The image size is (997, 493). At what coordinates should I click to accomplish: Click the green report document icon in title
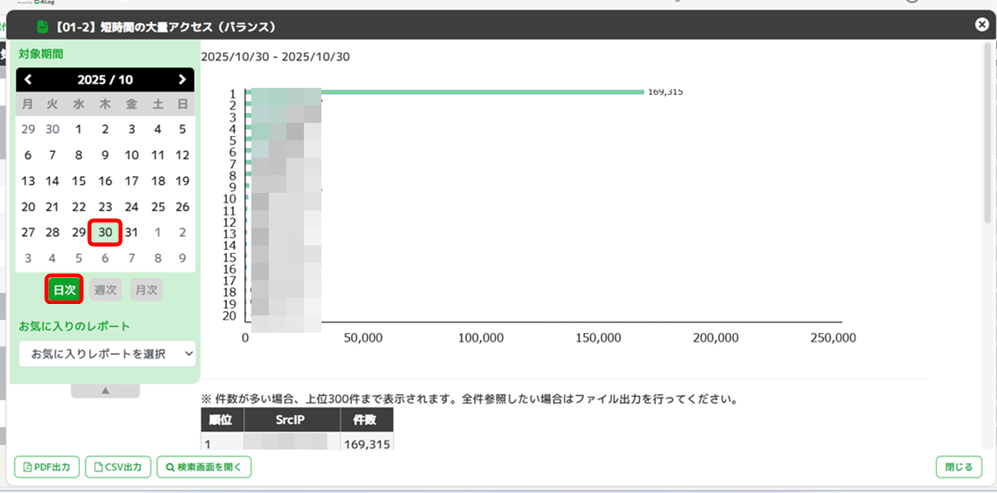43,26
